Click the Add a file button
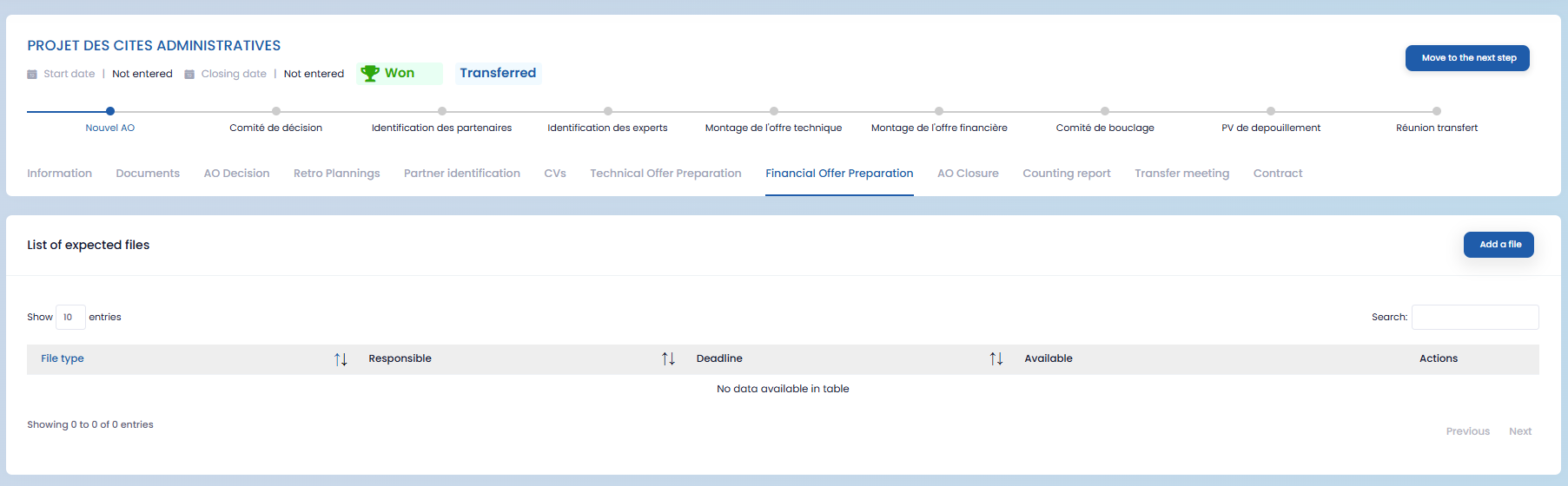The height and width of the screenshot is (486, 1568). click(x=1499, y=245)
